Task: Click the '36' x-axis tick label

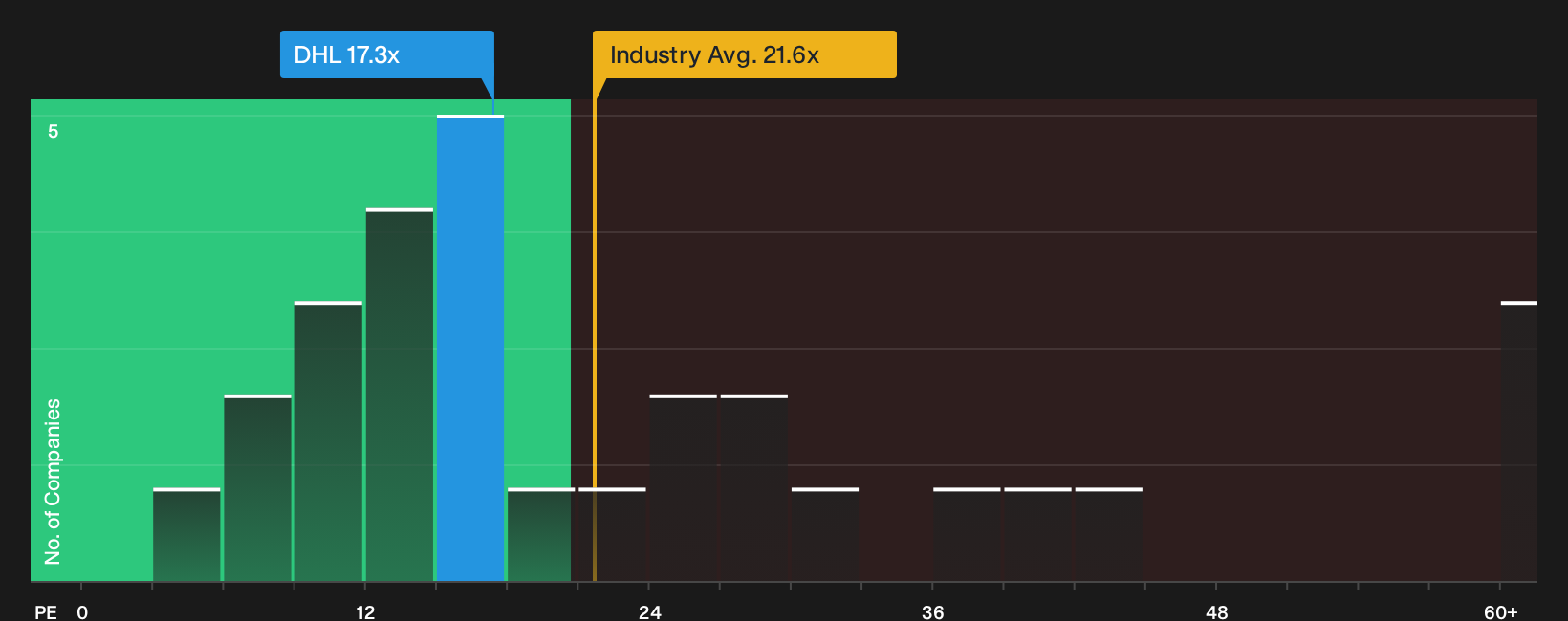Action: 933,611
